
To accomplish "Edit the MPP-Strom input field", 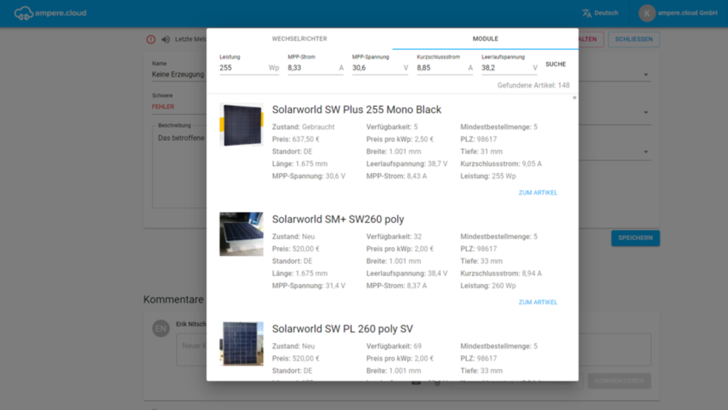I will click(315, 68).
